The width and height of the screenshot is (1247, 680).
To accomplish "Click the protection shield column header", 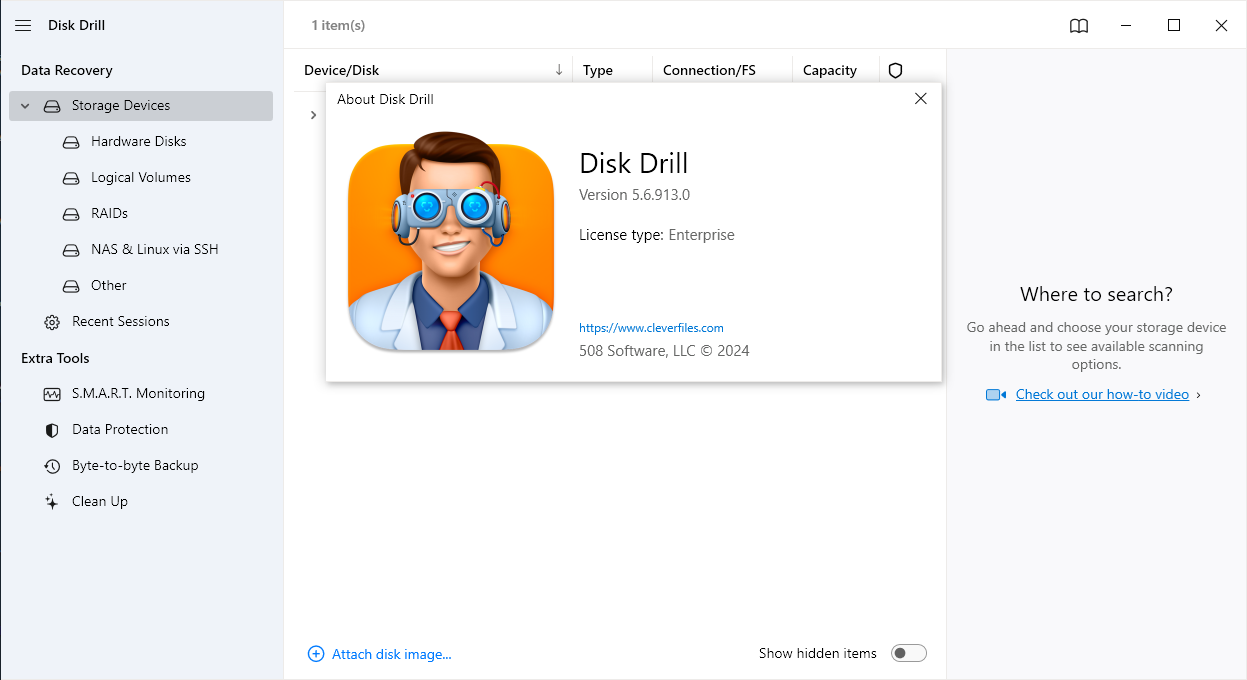I will (895, 71).
